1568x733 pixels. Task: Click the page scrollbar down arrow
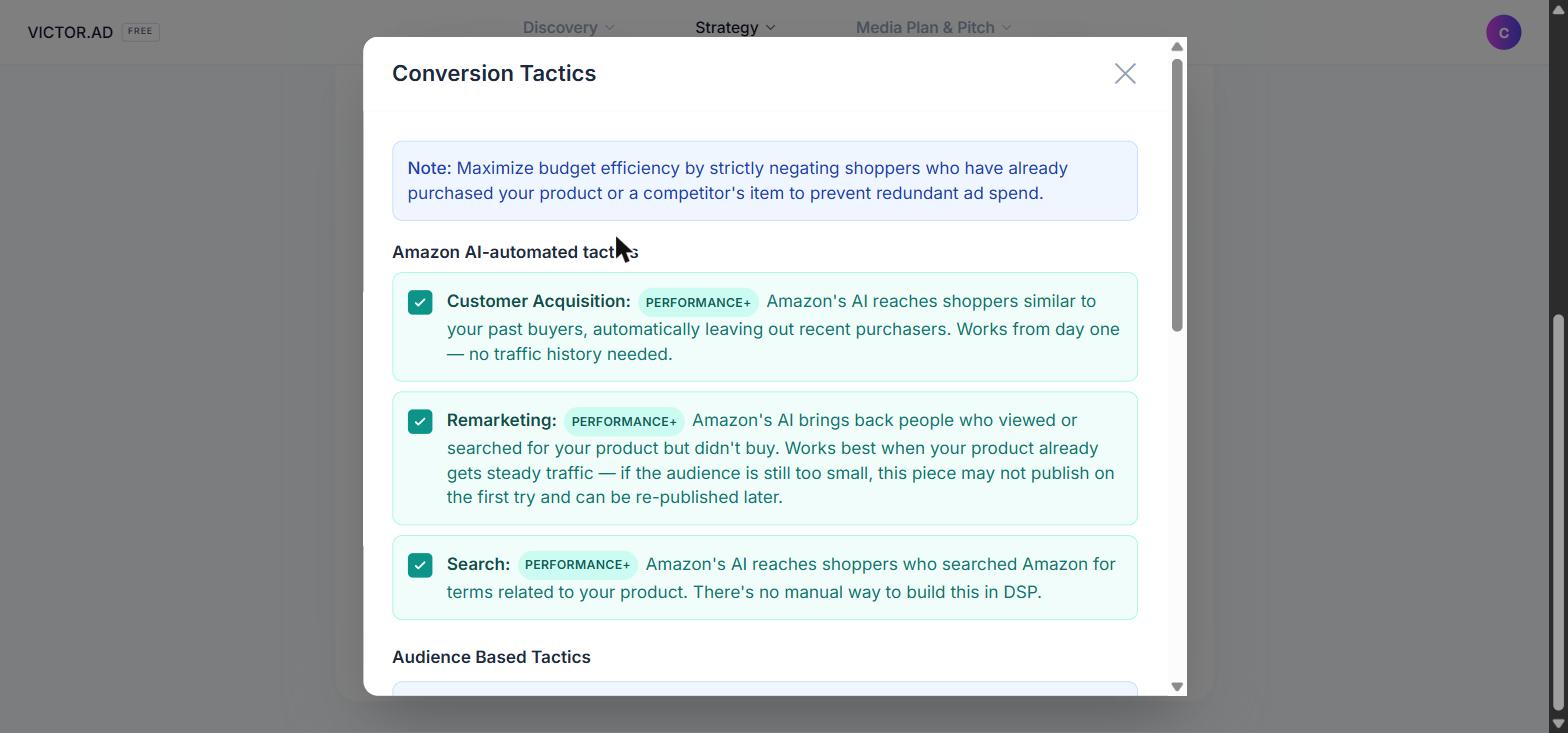(1558, 723)
